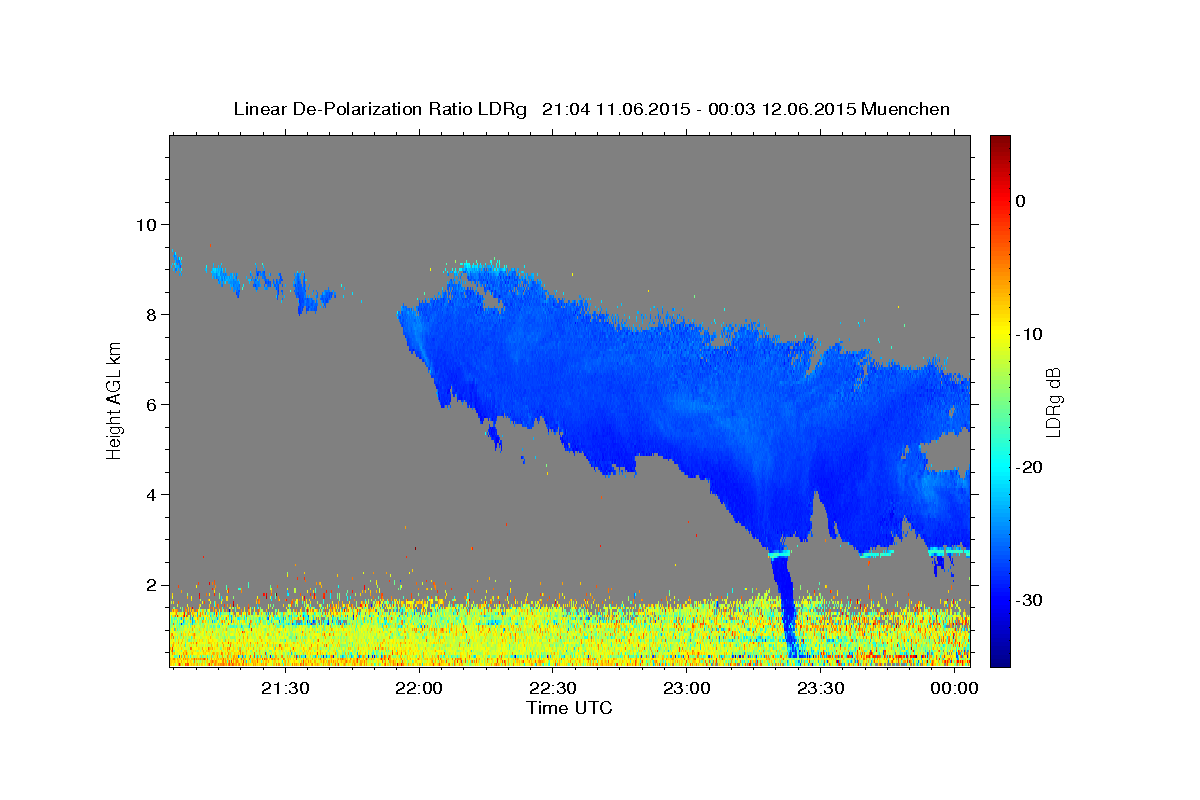Click the colorbar value '-20'
The width and height of the screenshot is (1200, 800).
click(1030, 467)
